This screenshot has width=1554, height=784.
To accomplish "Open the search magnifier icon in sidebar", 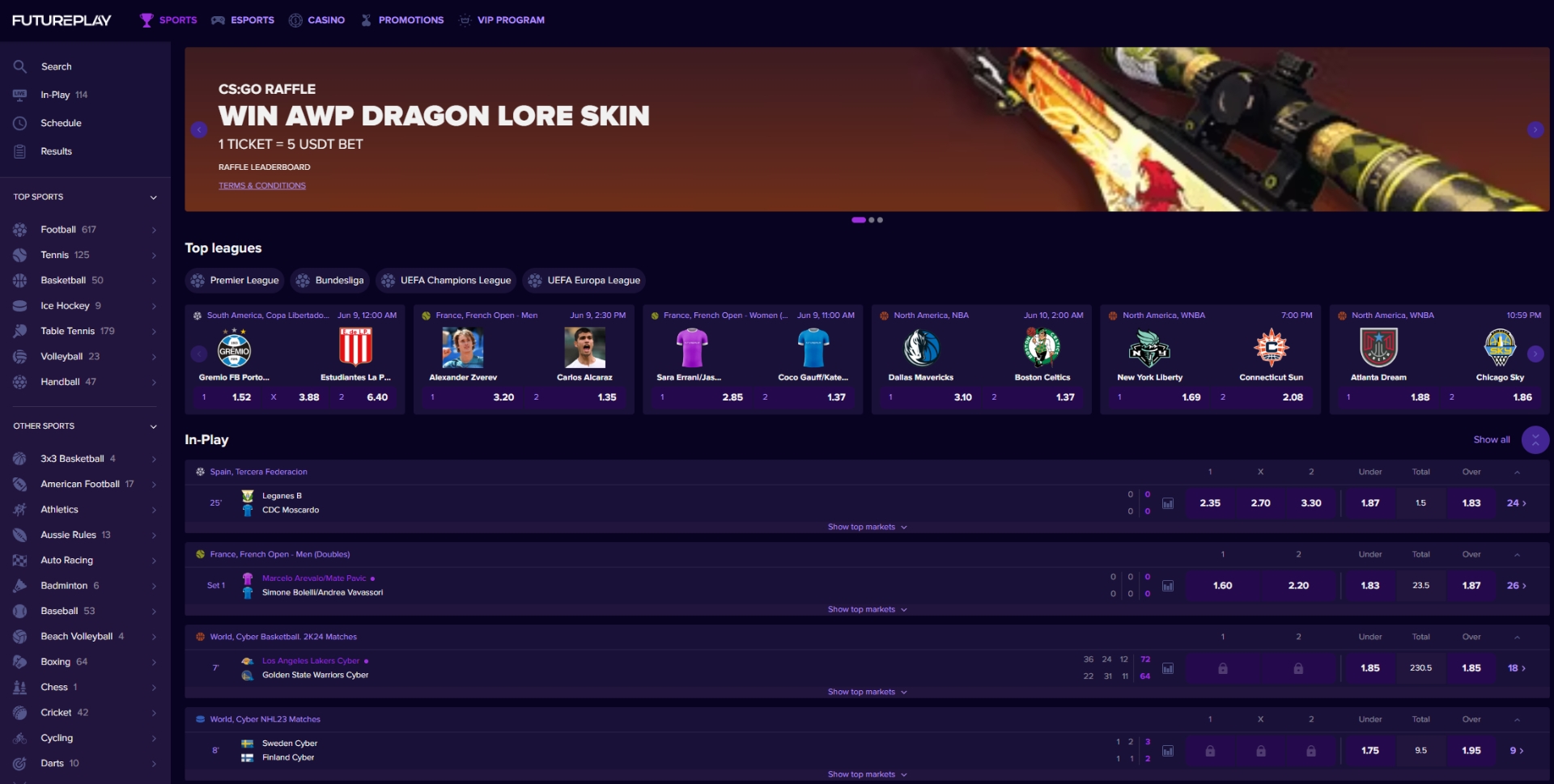I will [x=20, y=66].
